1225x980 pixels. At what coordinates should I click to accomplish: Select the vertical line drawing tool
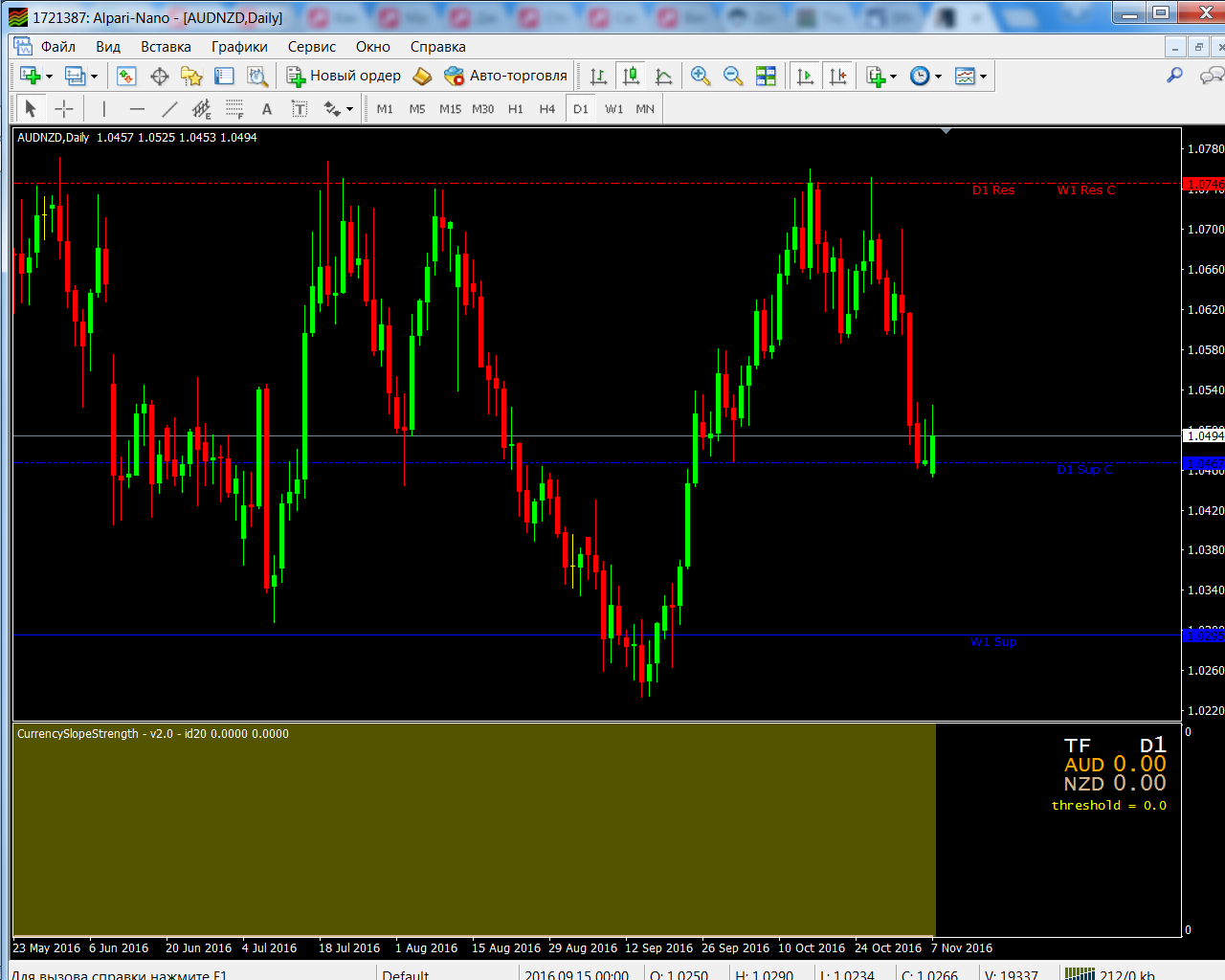(103, 108)
